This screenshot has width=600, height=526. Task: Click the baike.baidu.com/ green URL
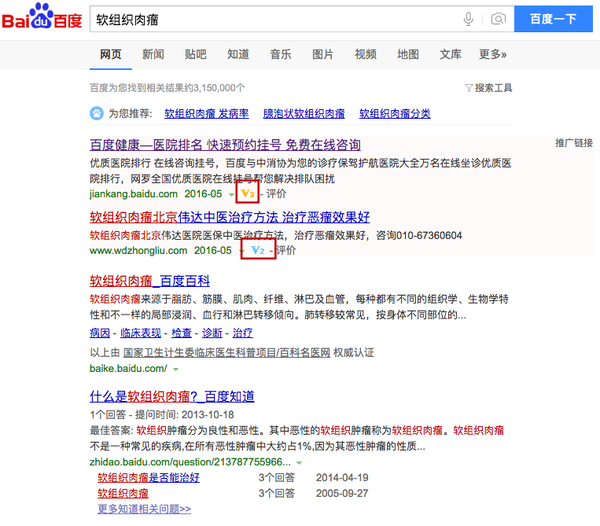pos(128,368)
